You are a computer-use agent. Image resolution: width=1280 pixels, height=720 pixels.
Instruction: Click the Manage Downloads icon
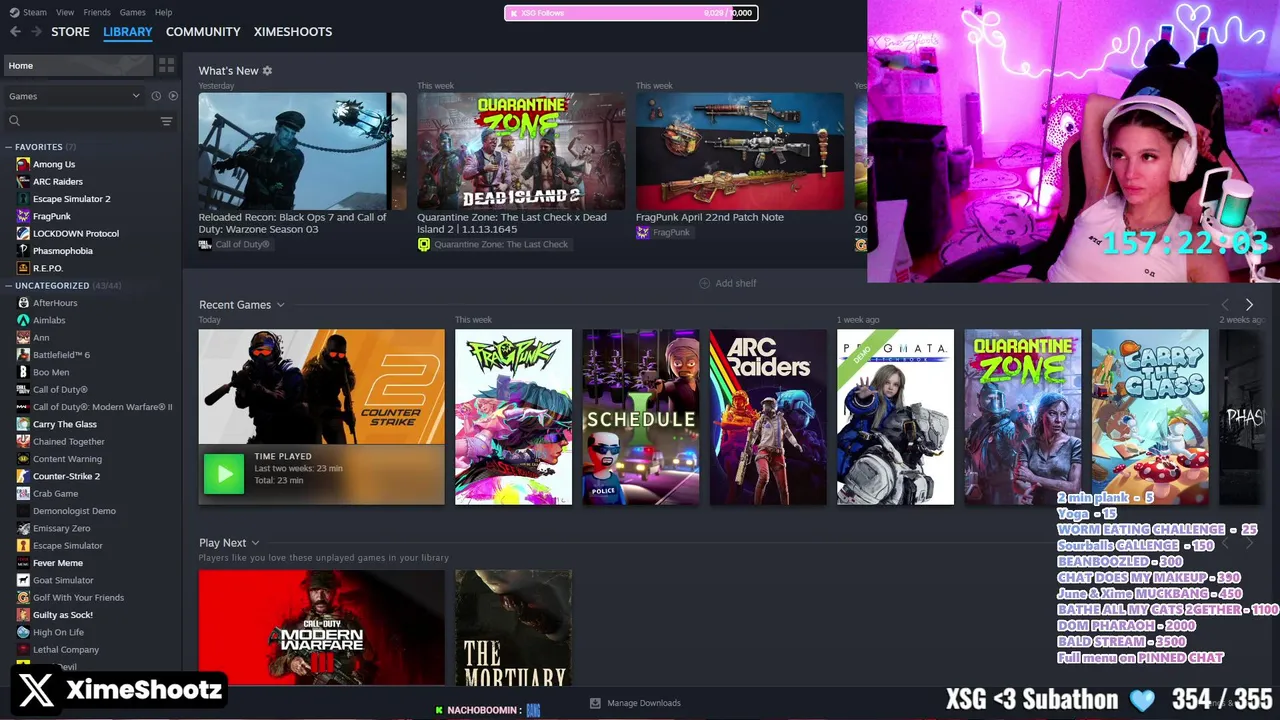tap(595, 703)
